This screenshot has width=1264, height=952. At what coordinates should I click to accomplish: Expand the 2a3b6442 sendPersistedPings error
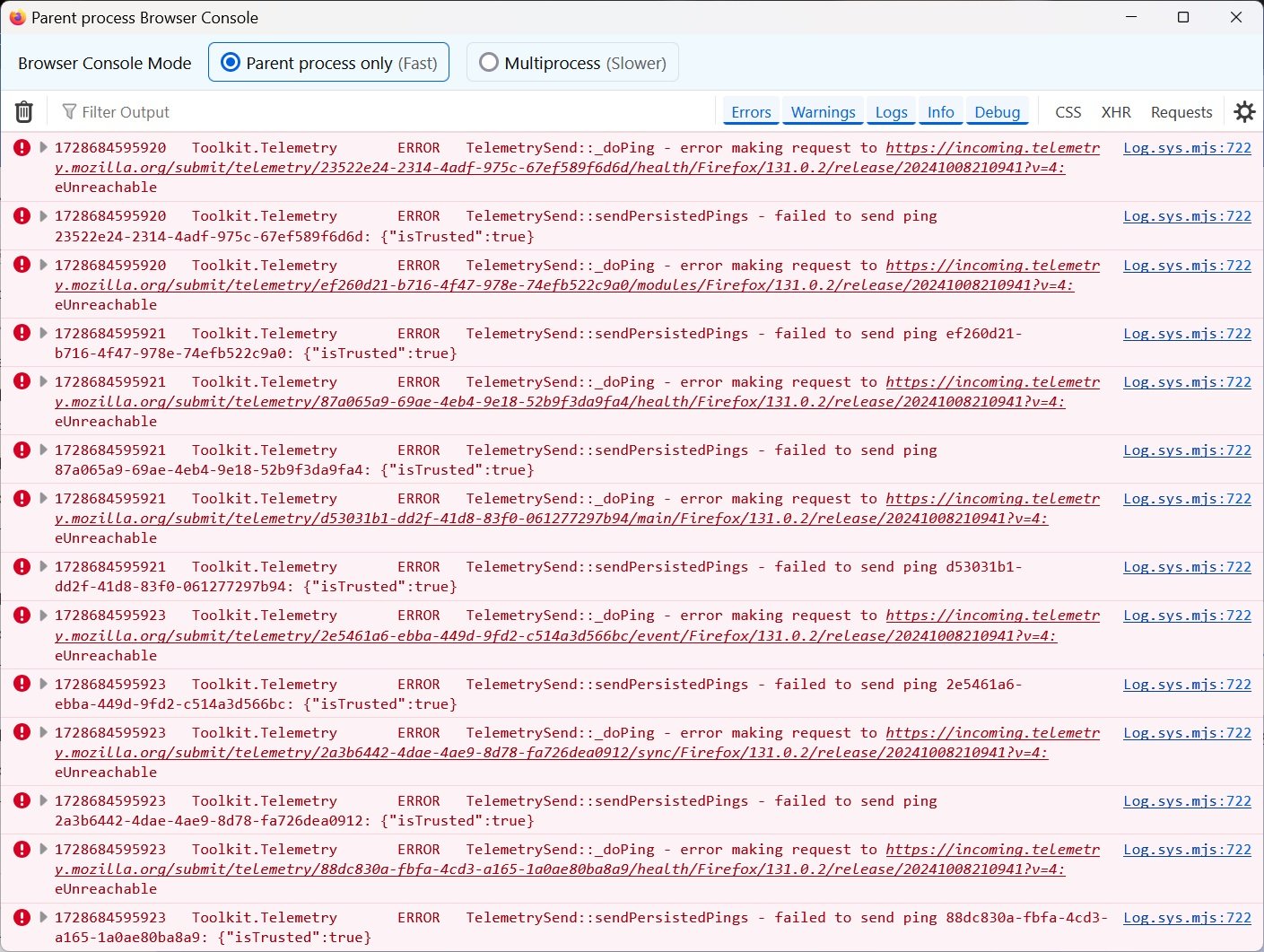tap(42, 800)
